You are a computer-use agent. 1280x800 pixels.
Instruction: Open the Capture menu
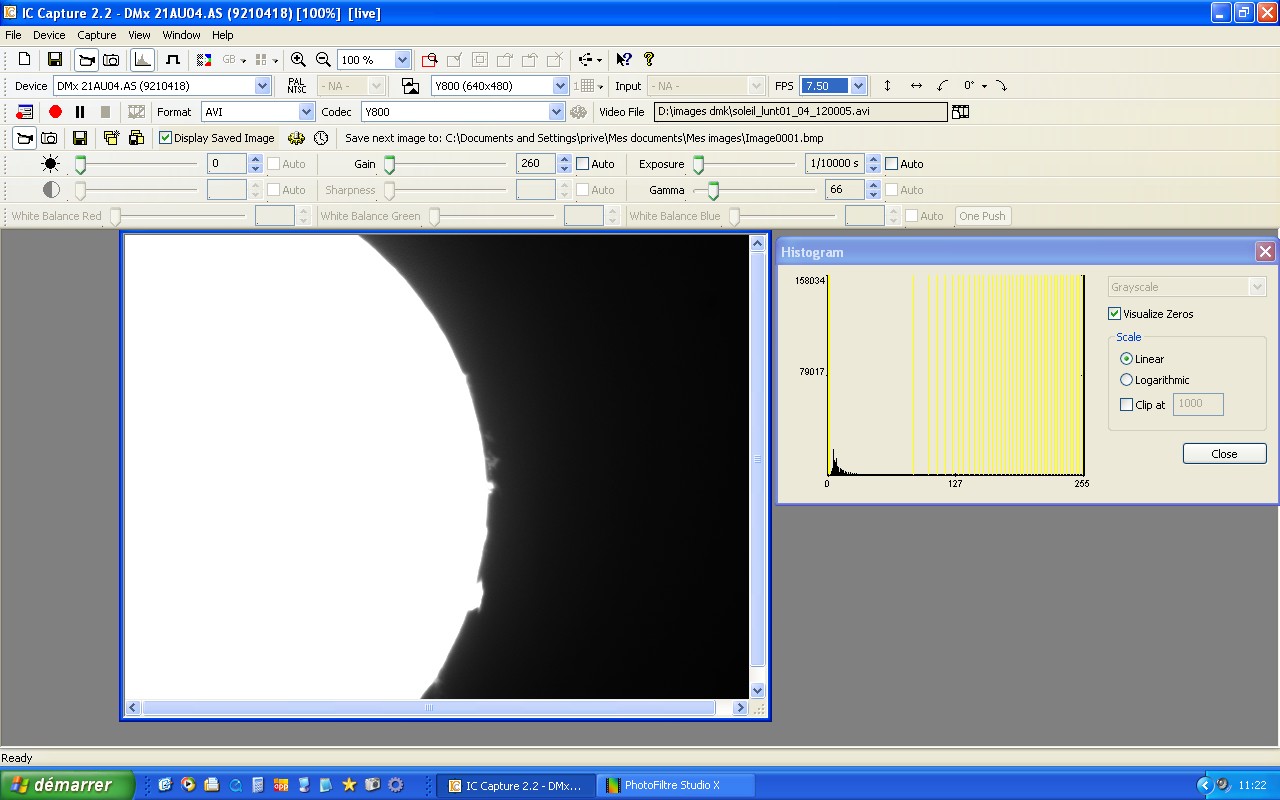click(97, 35)
